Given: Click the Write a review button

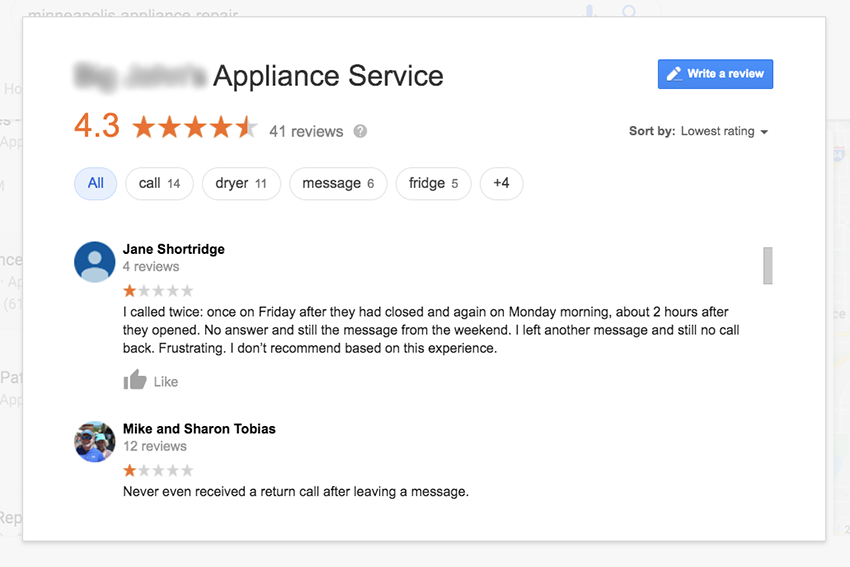Looking at the screenshot, I should (715, 74).
